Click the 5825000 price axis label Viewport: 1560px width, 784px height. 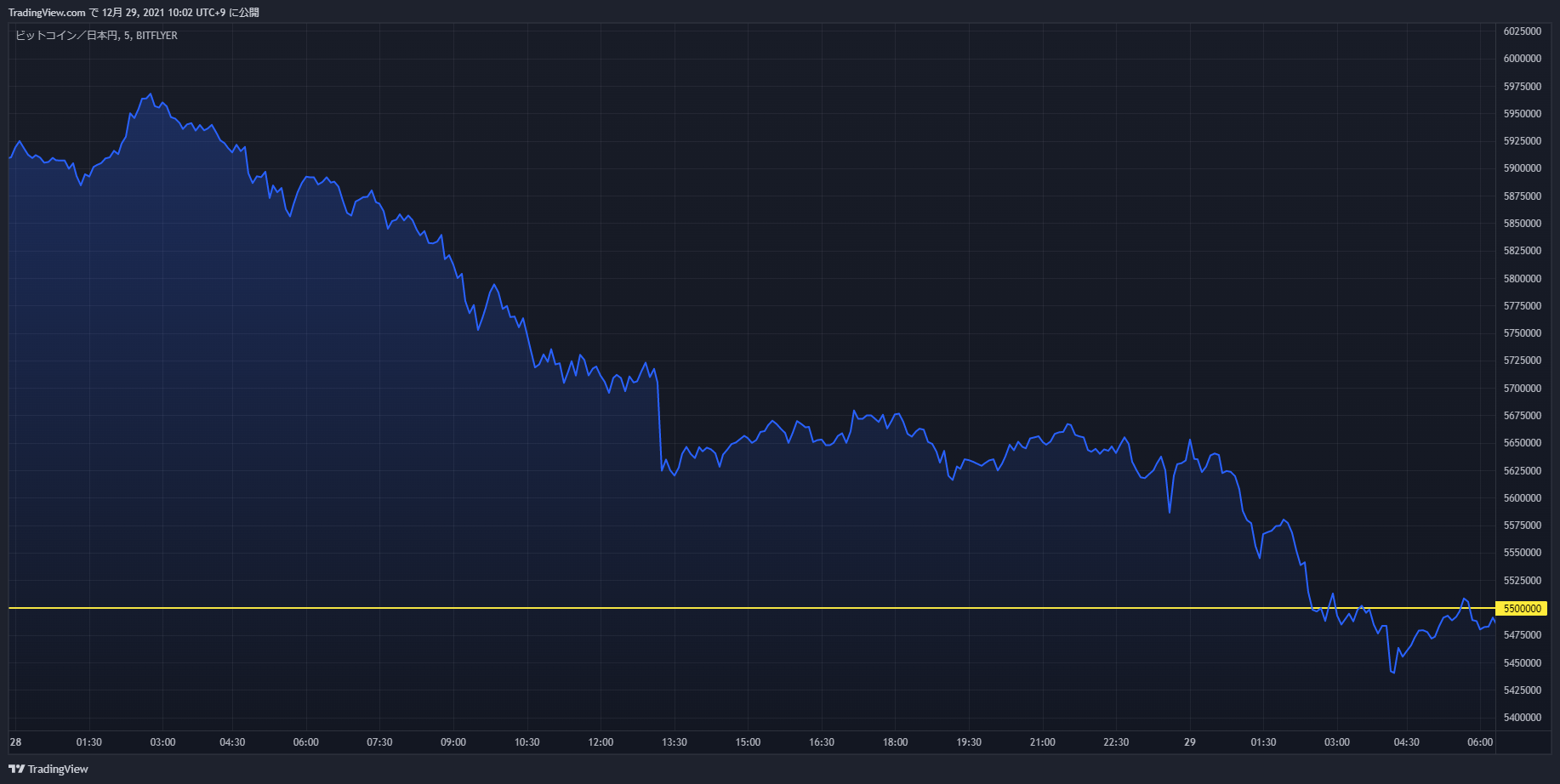pos(1522,251)
